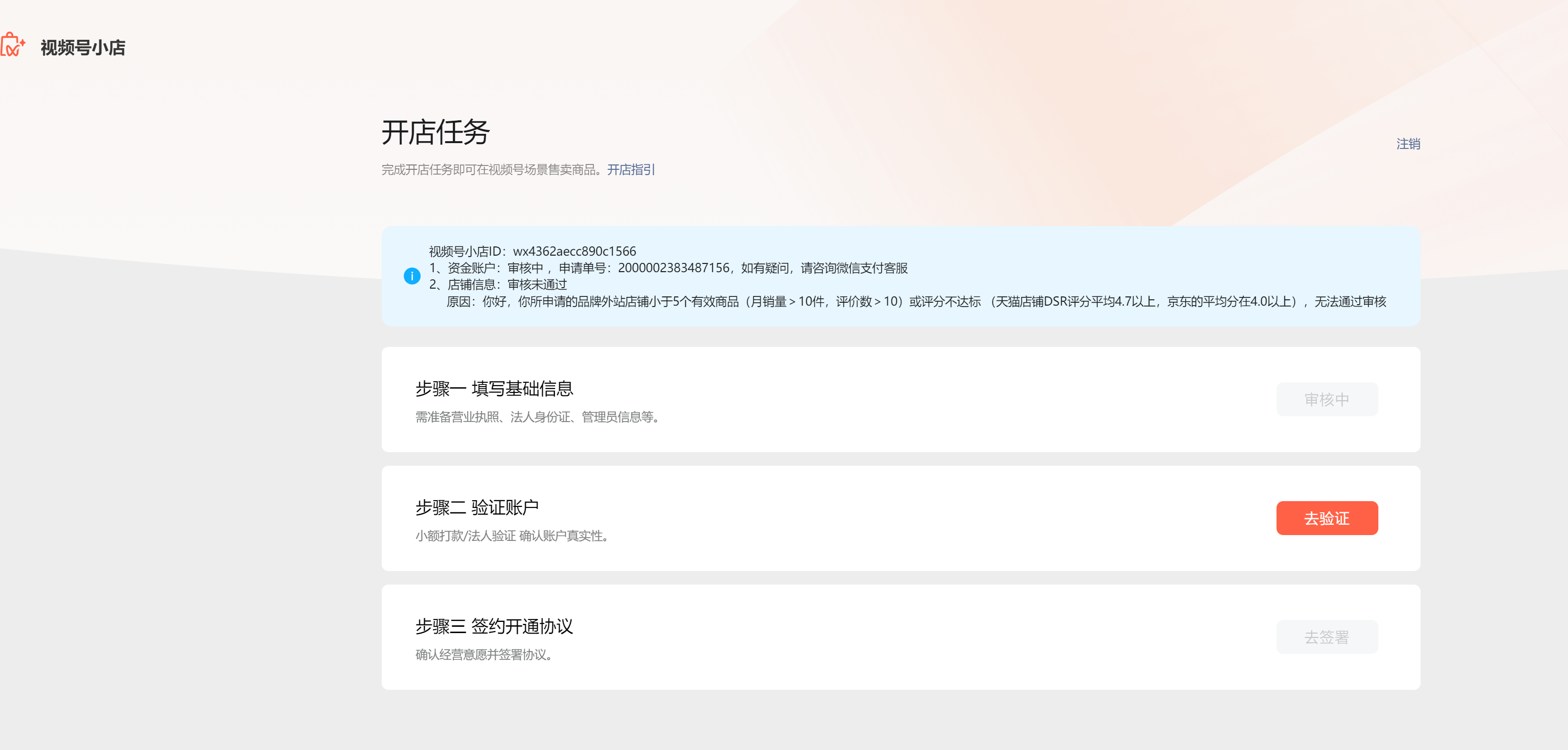Click the rejection reason 原因 text

[x=916, y=301]
